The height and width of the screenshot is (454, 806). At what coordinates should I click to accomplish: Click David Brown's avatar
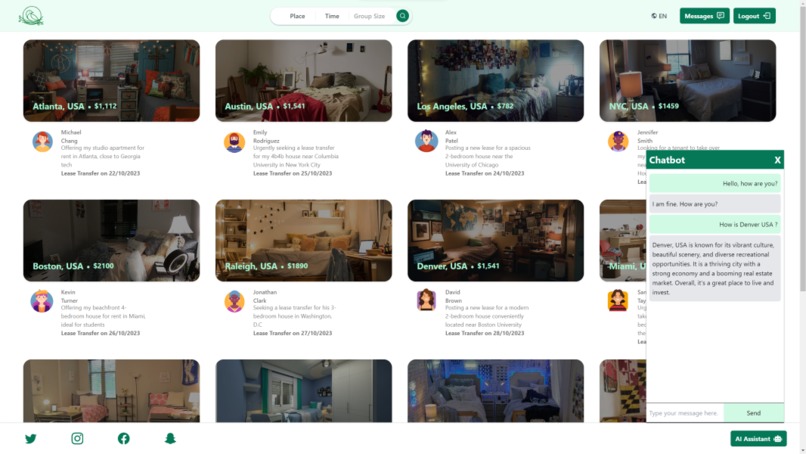pos(426,300)
